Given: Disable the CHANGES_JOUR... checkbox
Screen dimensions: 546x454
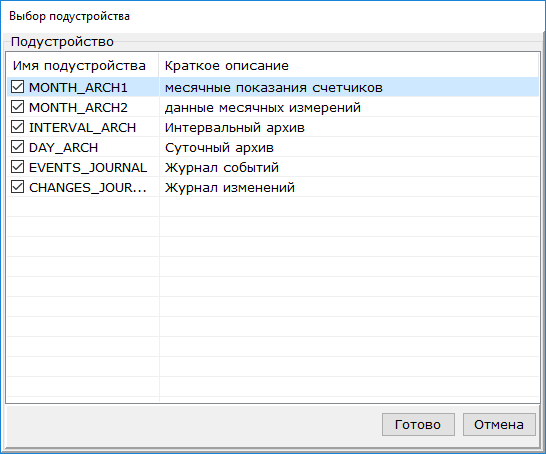Looking at the screenshot, I should (17, 187).
